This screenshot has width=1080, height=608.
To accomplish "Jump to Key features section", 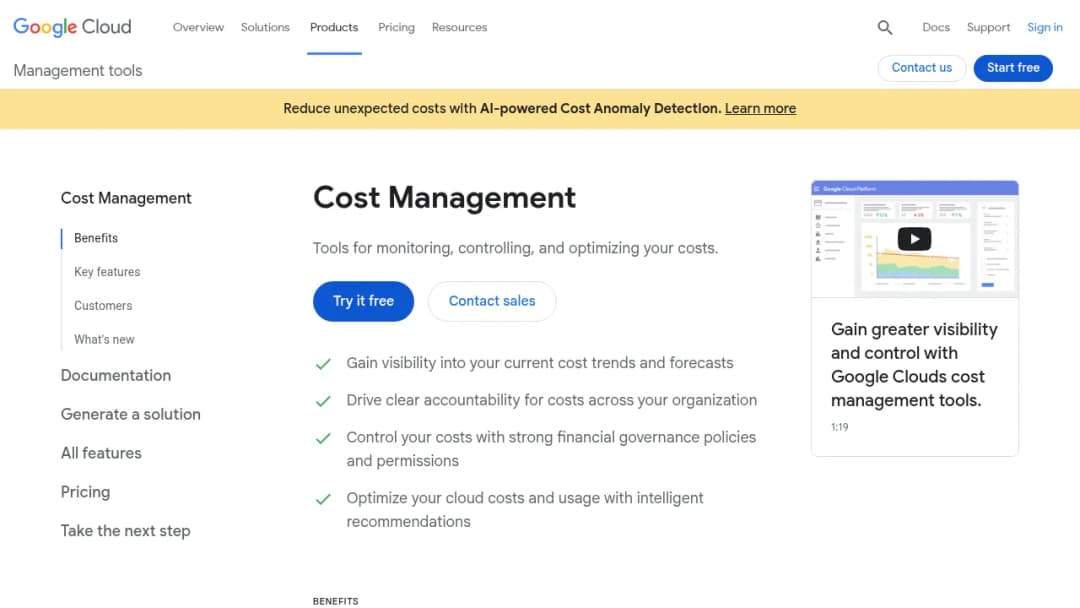I will pyautogui.click(x=107, y=272).
